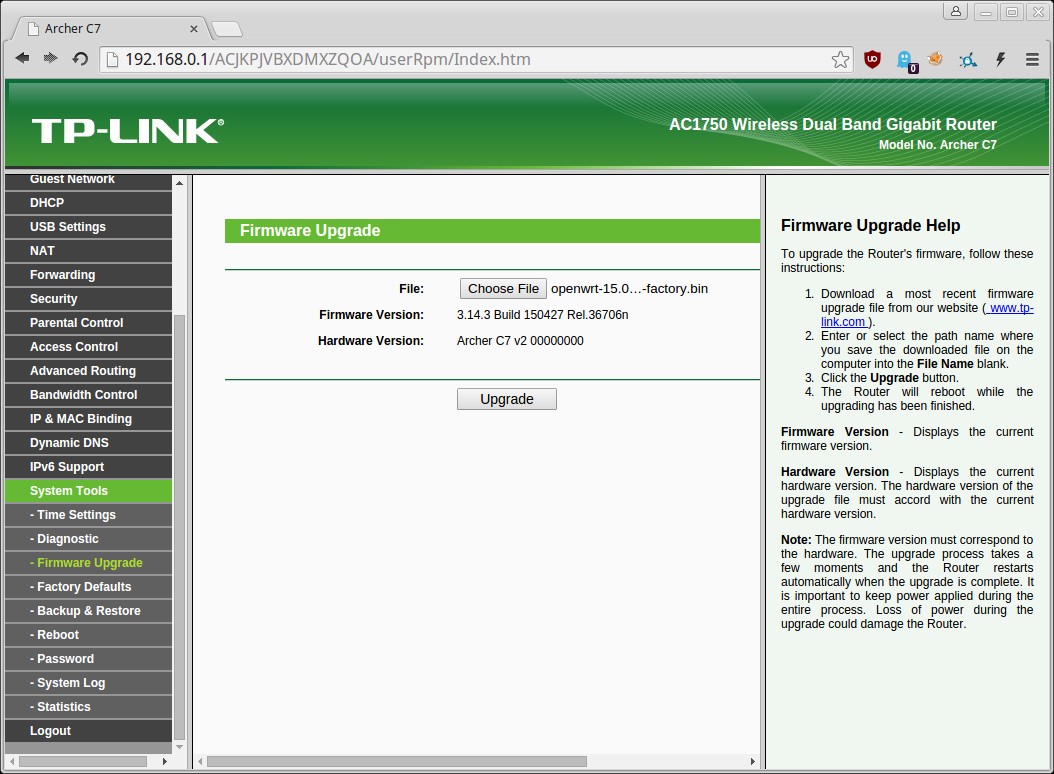1054x774 pixels.
Task: Select the Firmware Upgrade submenu item
Action: tap(89, 562)
